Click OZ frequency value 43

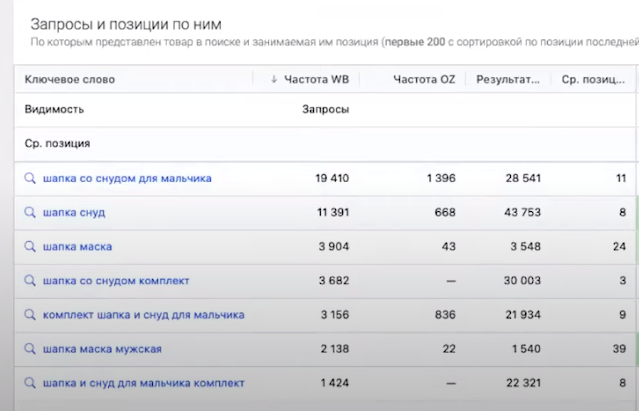449,246
